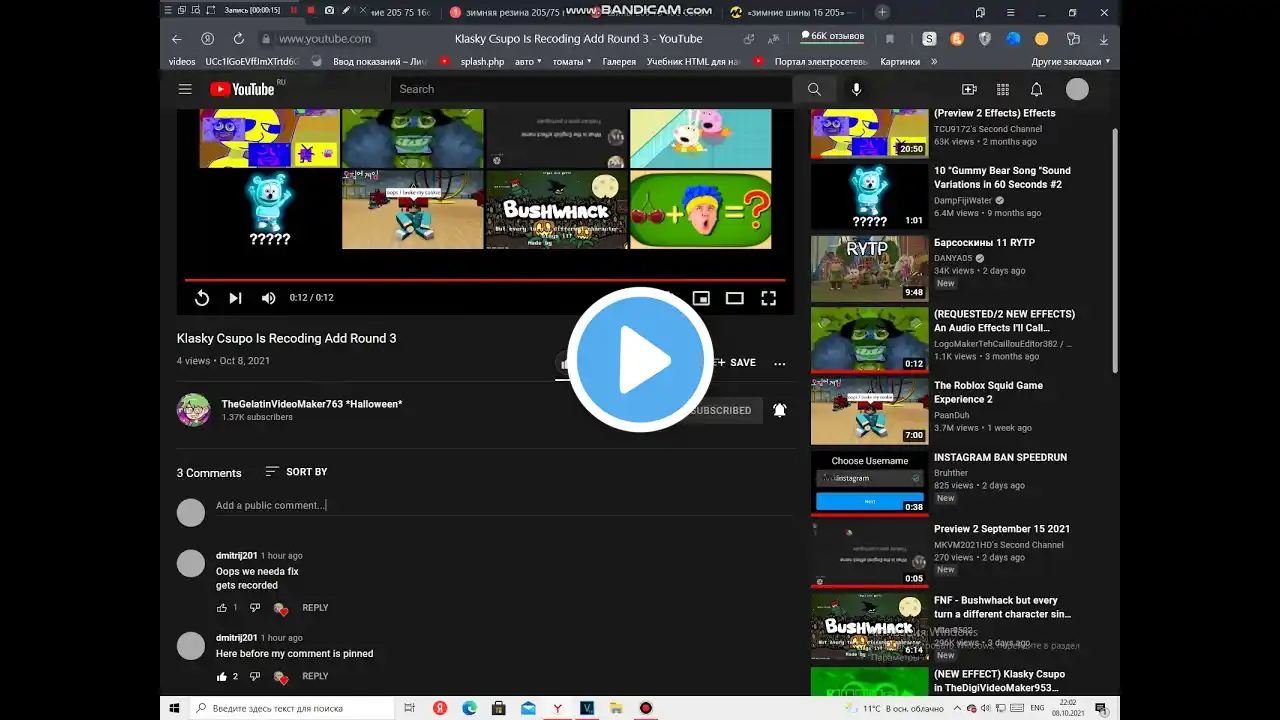Viewport: 1280px width, 720px height.
Task: Open TheGelatinVideoMaker763 channel link
Action: tap(311, 404)
